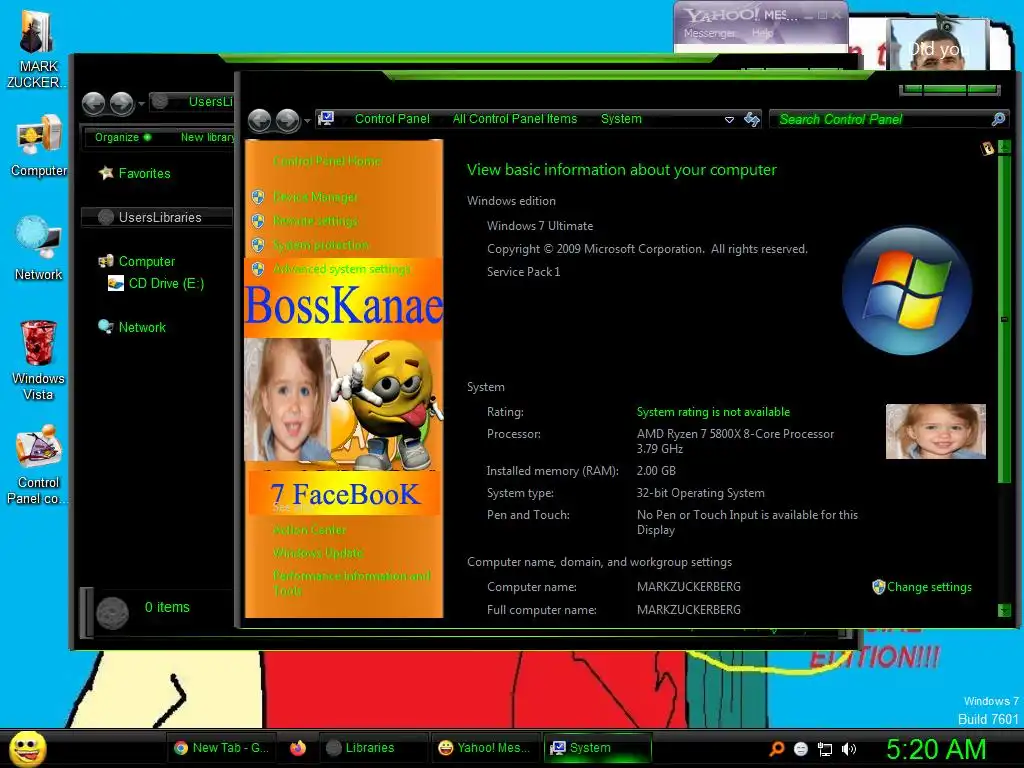Click magnifier in Search Control Panel box
The image size is (1024, 768).
(999, 119)
